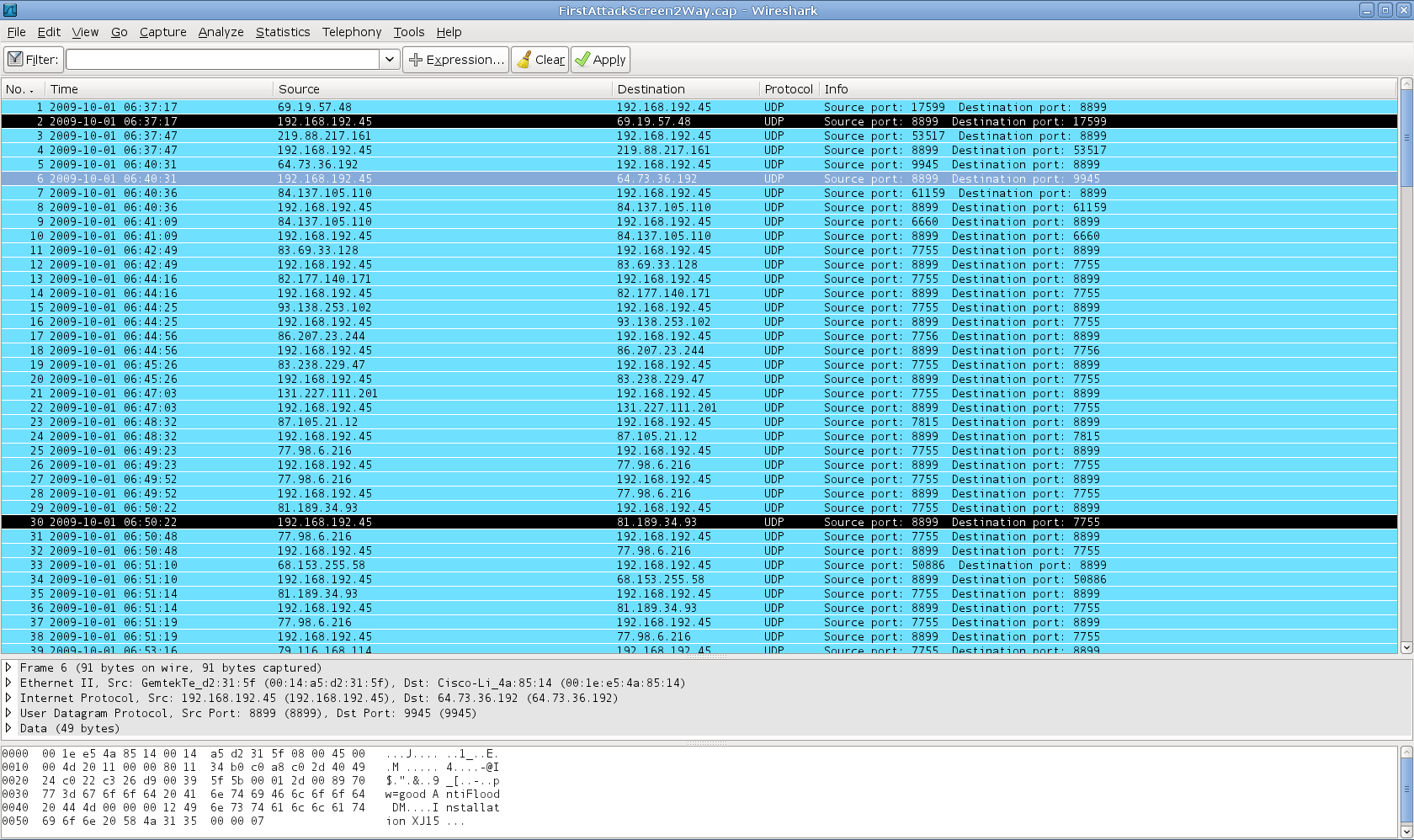Expand the User Datagram Protocol details
Viewport: 1414px width, 840px height.
[x=8, y=713]
